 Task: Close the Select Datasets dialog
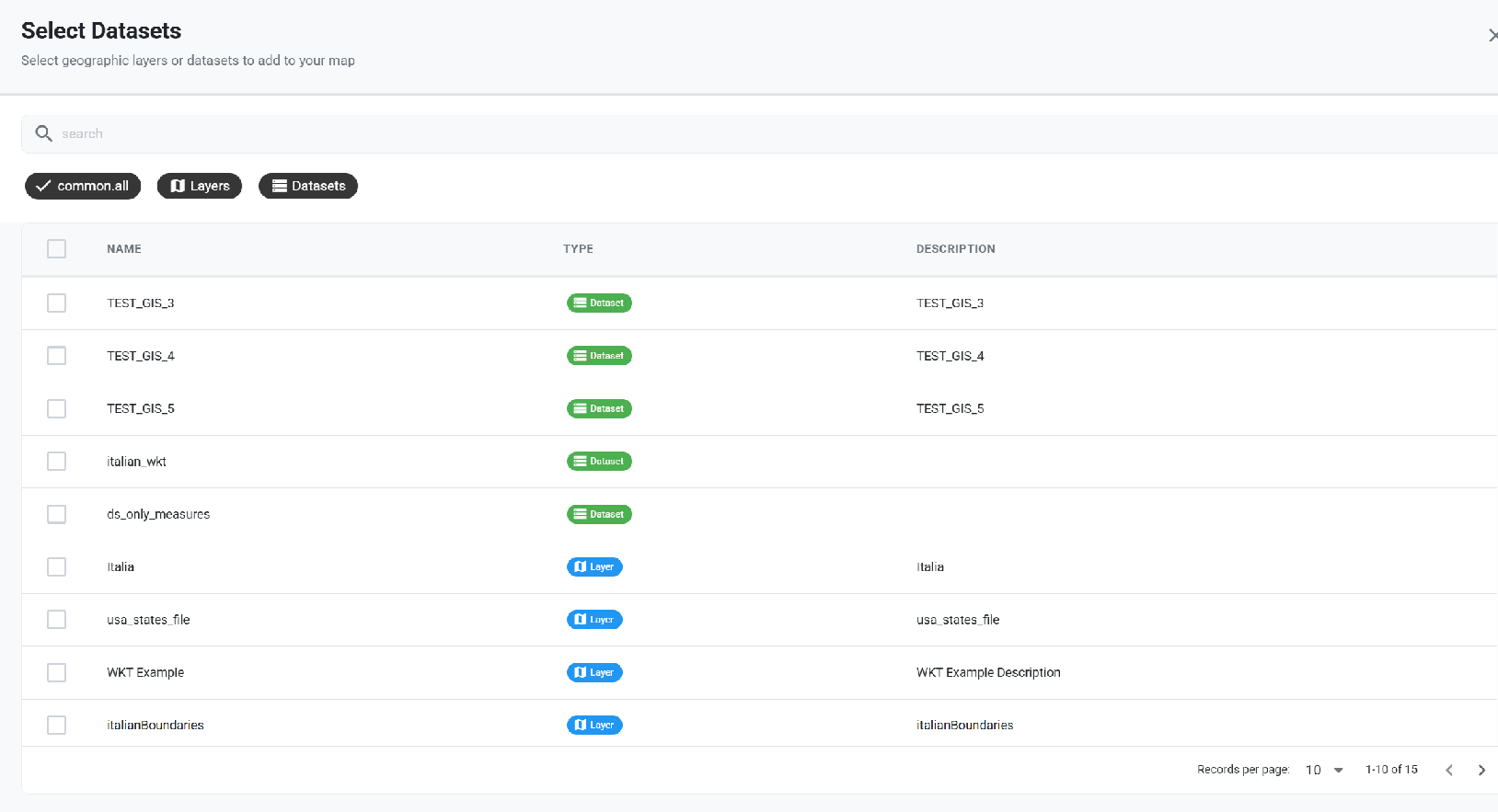tap(1492, 35)
